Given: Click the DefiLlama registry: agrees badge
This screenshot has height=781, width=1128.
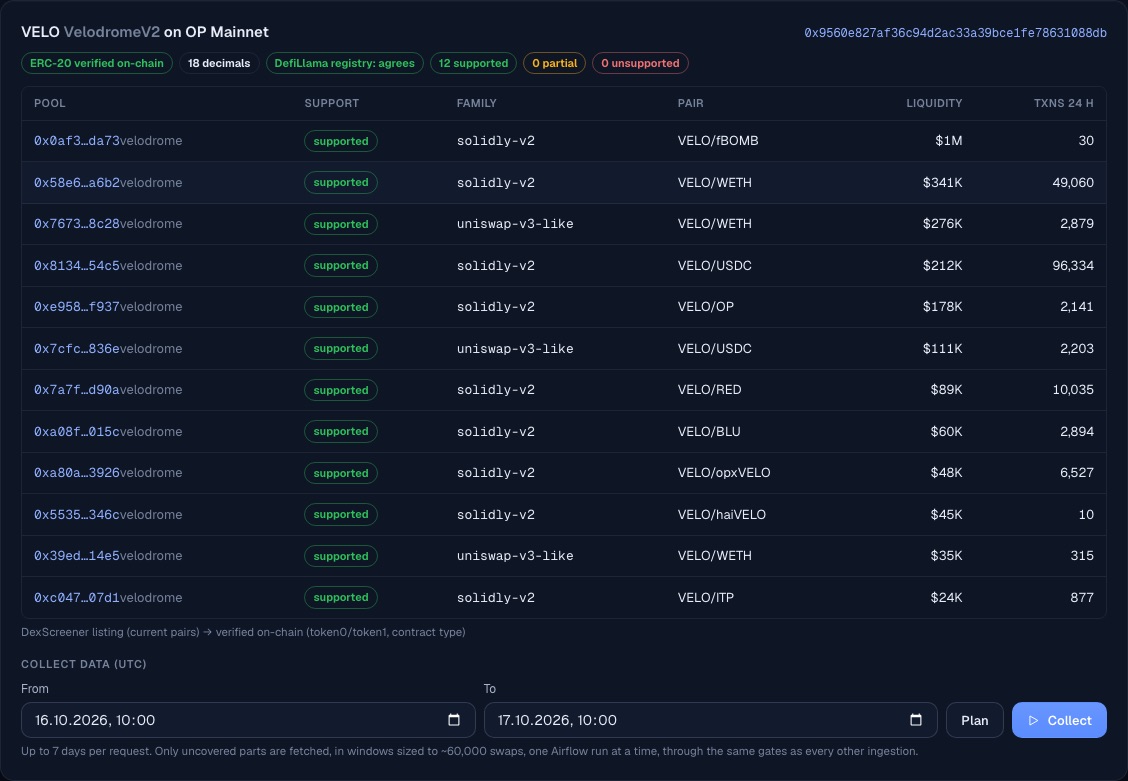Looking at the screenshot, I should 345,63.
